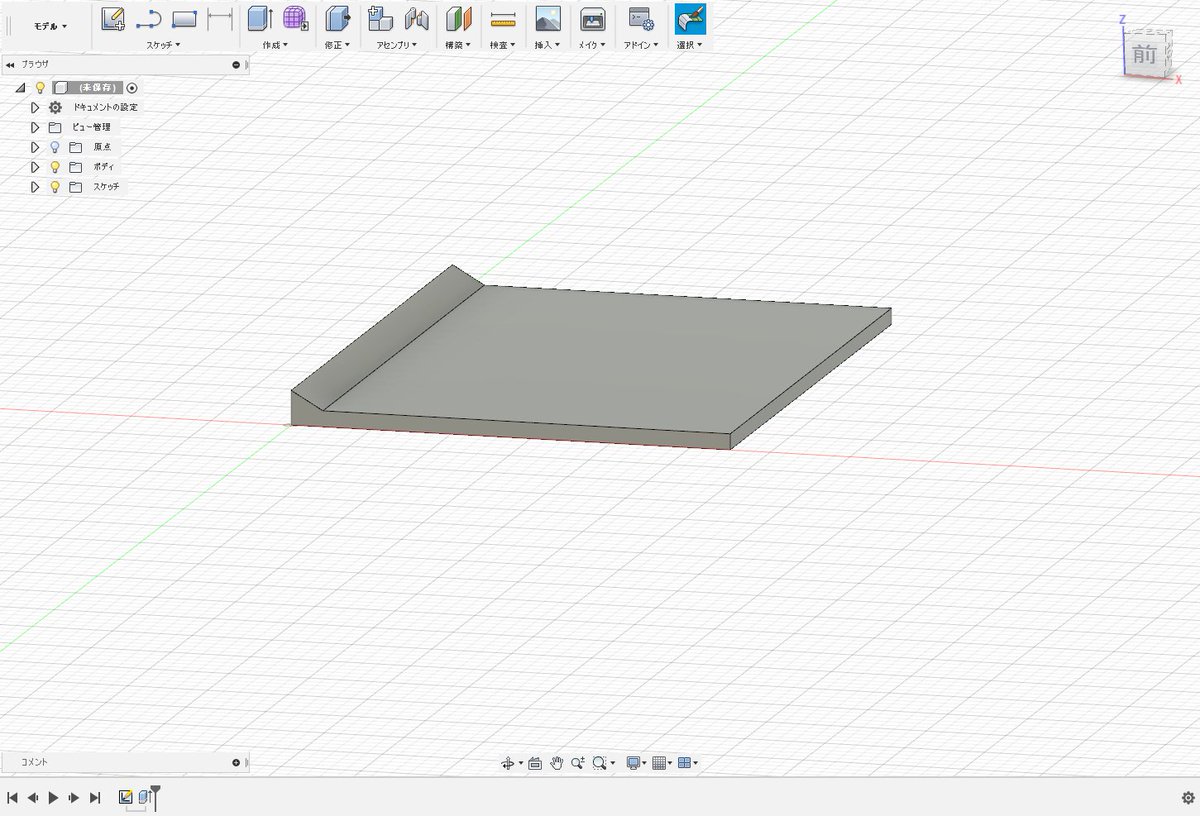Open the Viewports layout icon
The width and height of the screenshot is (1200, 816).
[x=686, y=763]
